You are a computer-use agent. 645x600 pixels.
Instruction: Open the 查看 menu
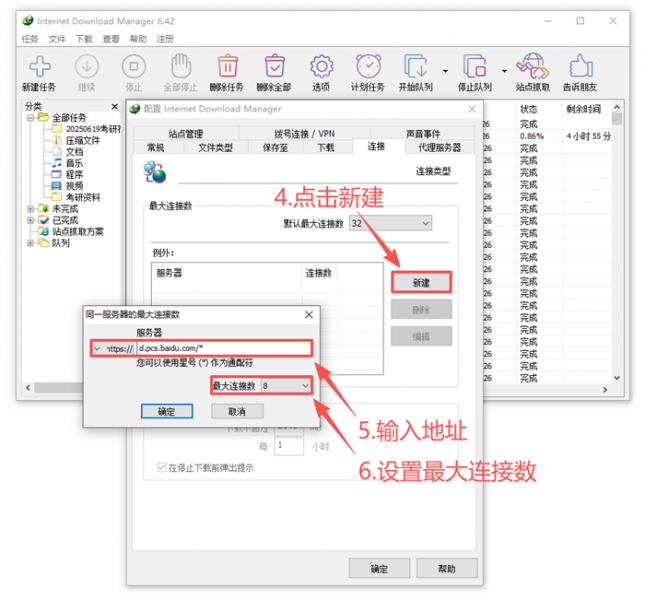click(x=111, y=39)
